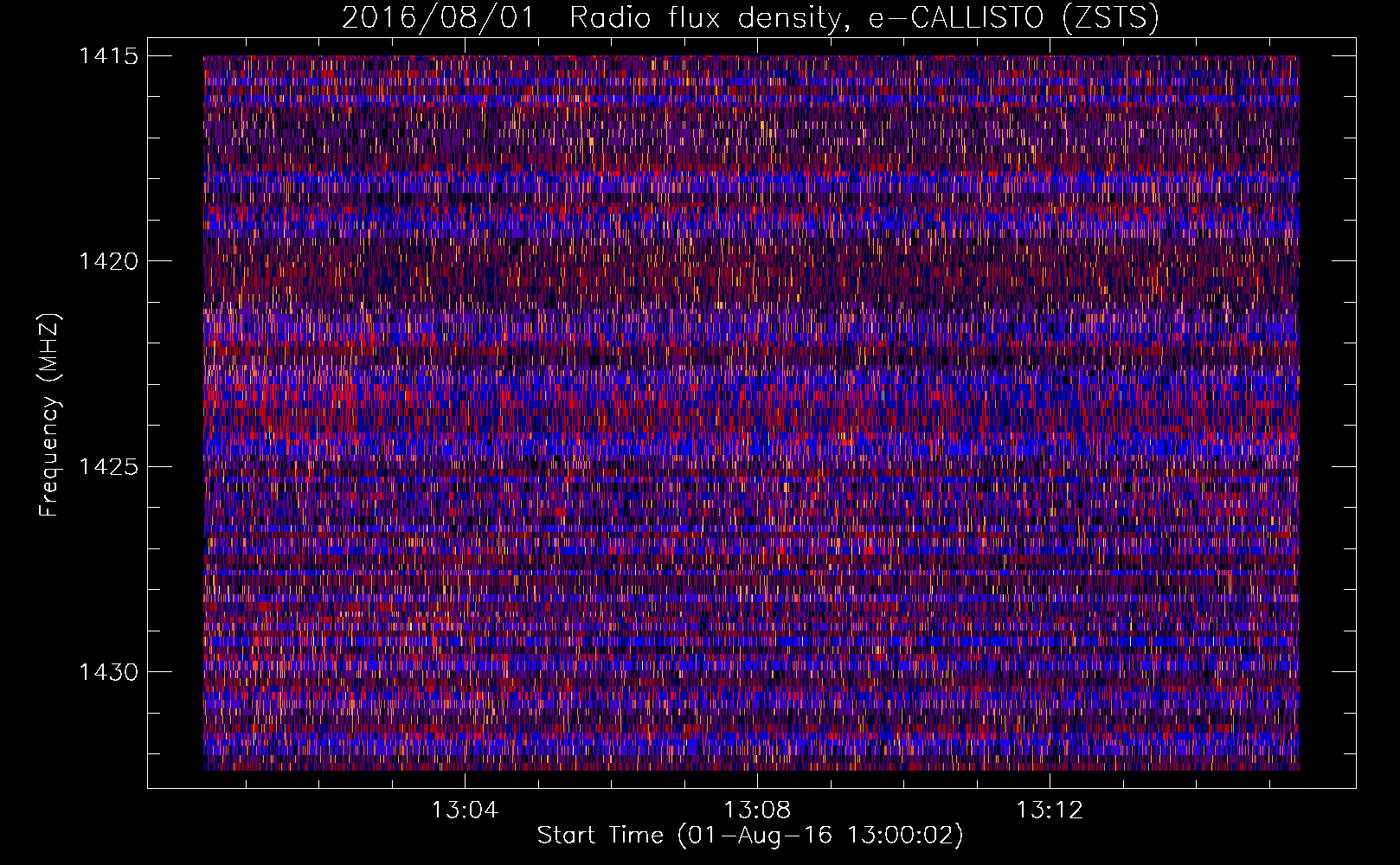Select the 1415 frequency axis label
This screenshot has width=1400, height=865.
tap(108, 56)
